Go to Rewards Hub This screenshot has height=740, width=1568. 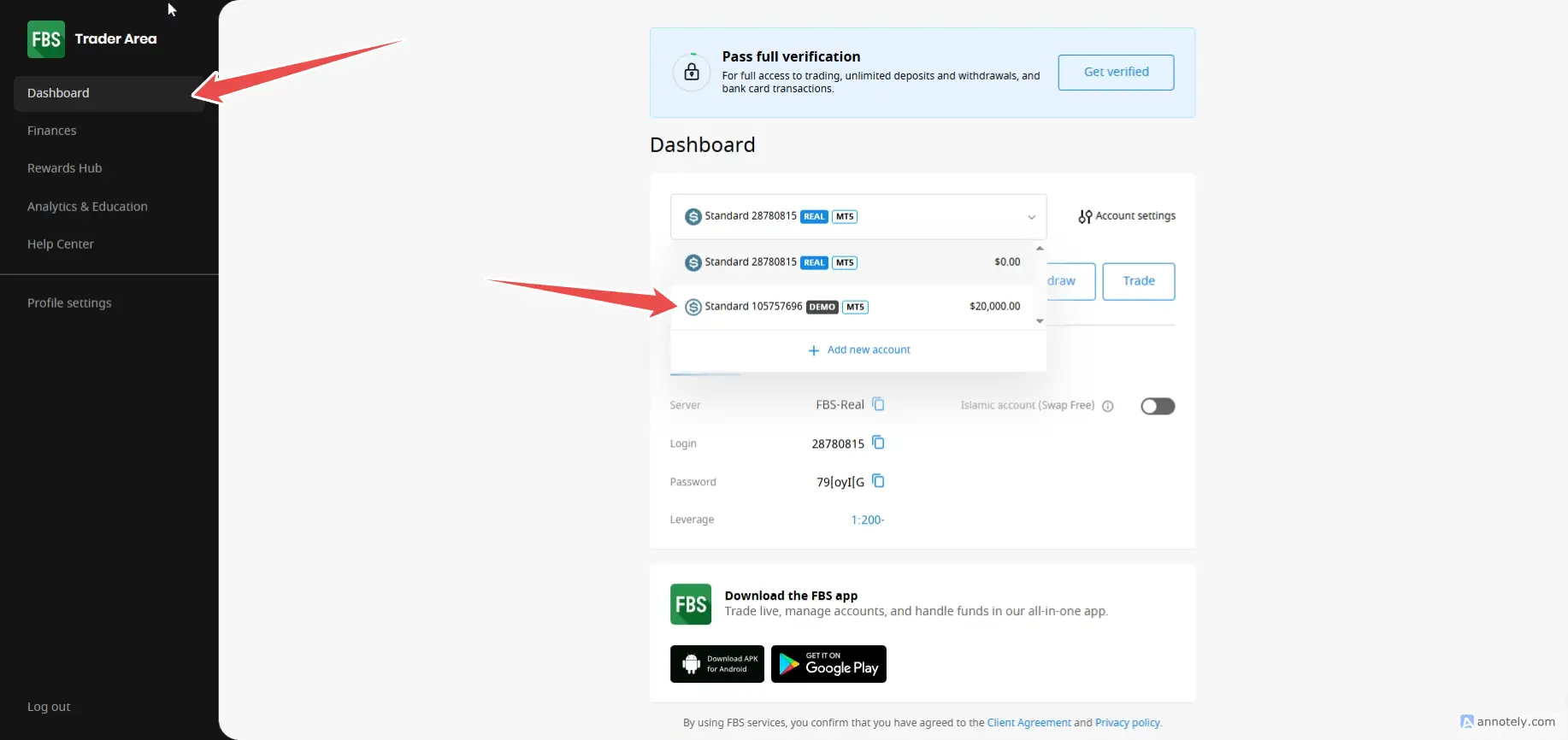click(65, 168)
